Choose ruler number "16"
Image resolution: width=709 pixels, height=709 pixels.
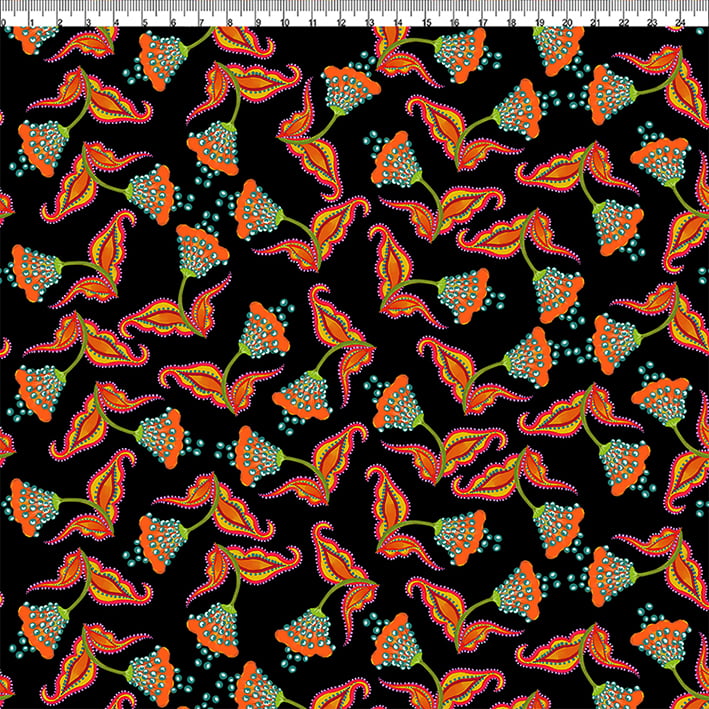coord(454,23)
